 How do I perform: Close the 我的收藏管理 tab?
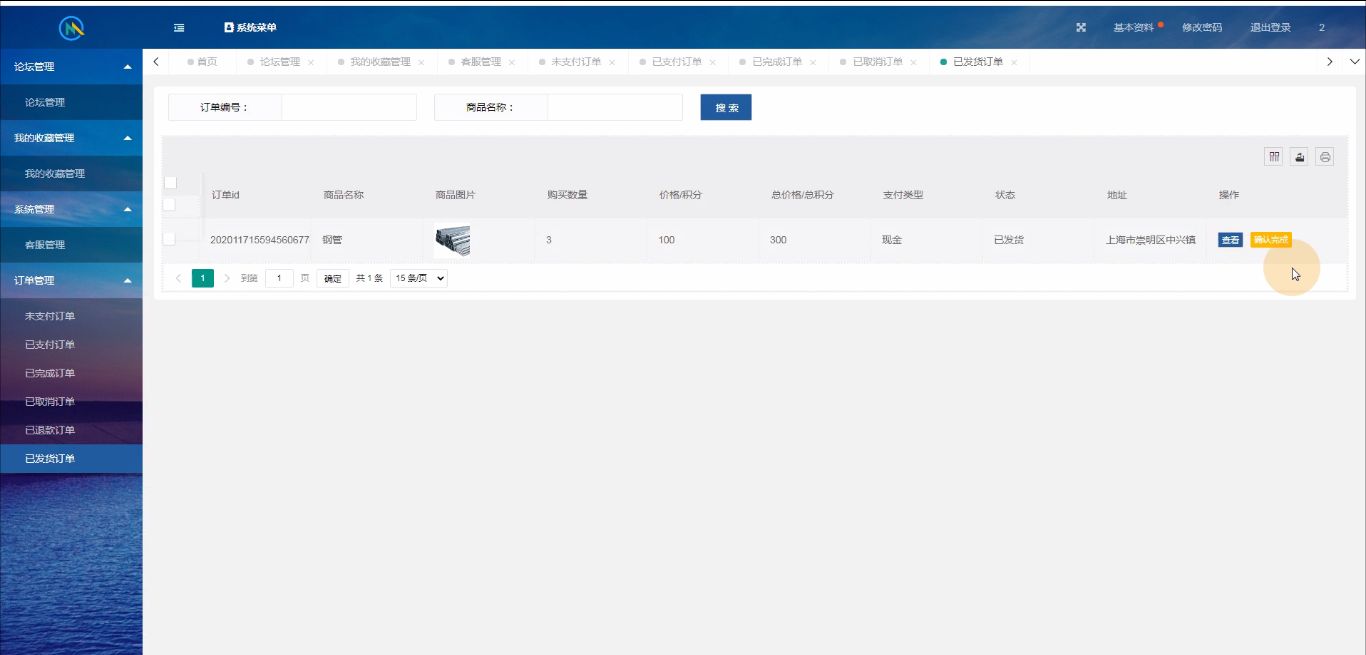[x=421, y=62]
